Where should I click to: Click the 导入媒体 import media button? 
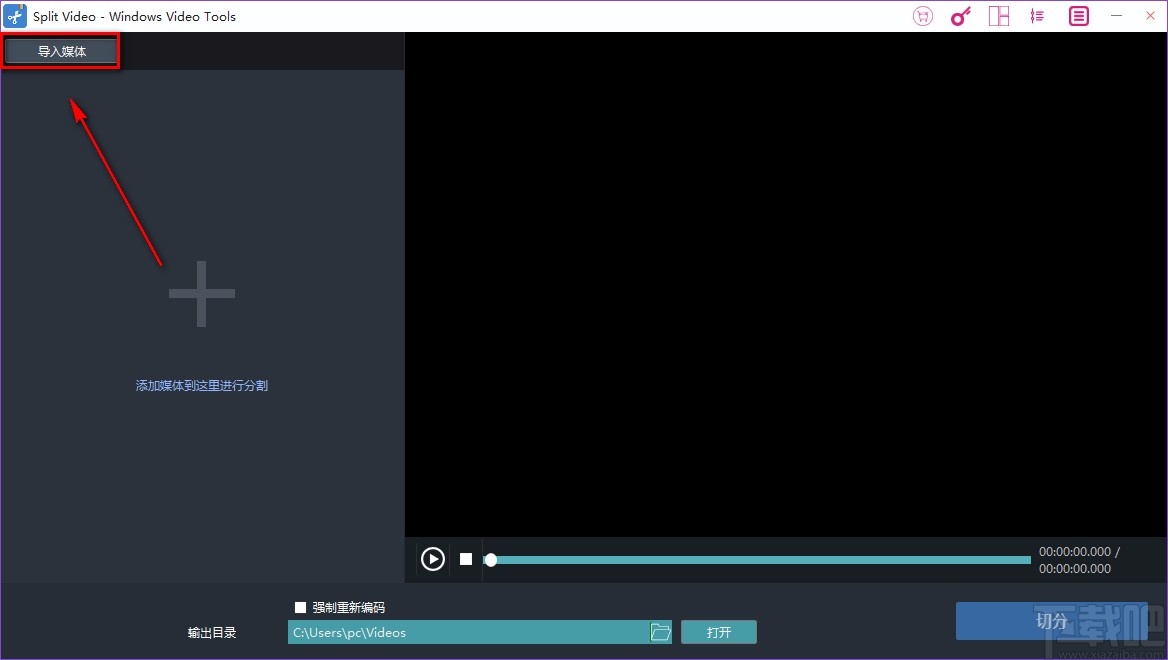coord(61,50)
